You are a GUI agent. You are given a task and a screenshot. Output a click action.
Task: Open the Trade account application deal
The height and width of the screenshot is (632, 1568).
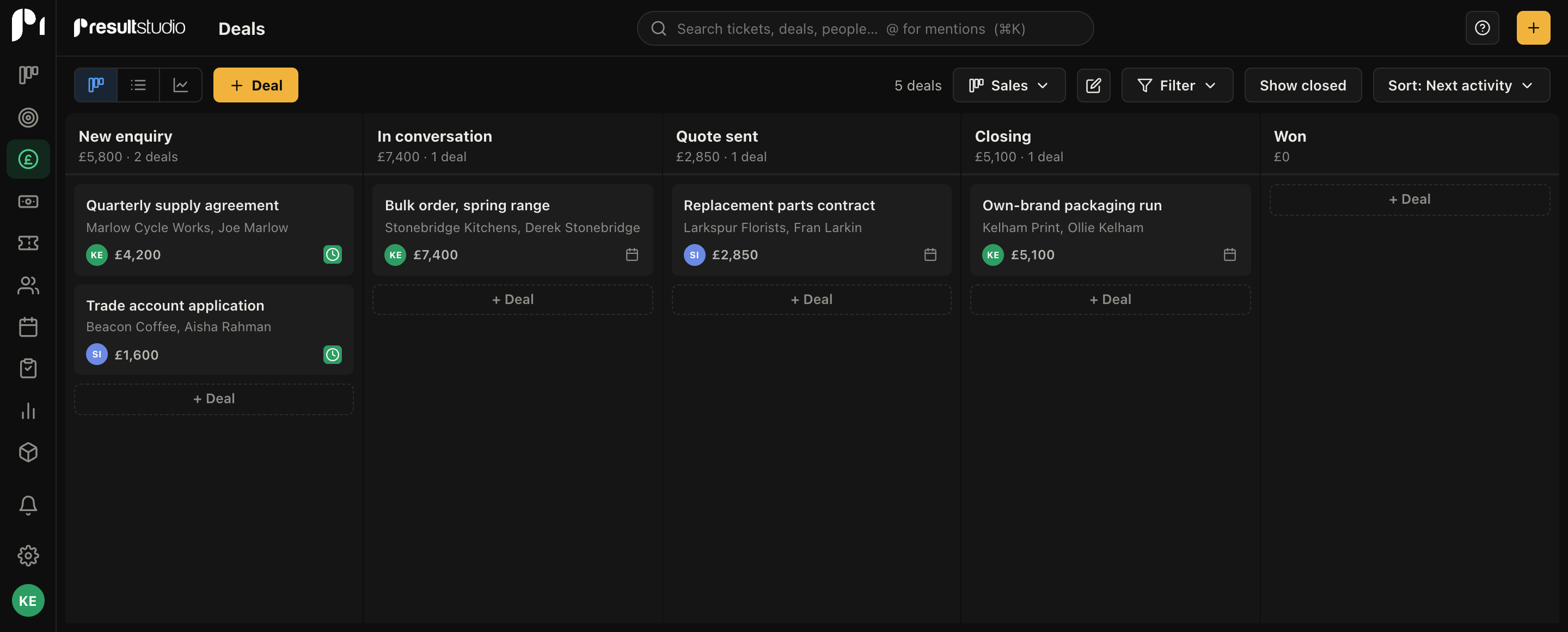[213, 330]
